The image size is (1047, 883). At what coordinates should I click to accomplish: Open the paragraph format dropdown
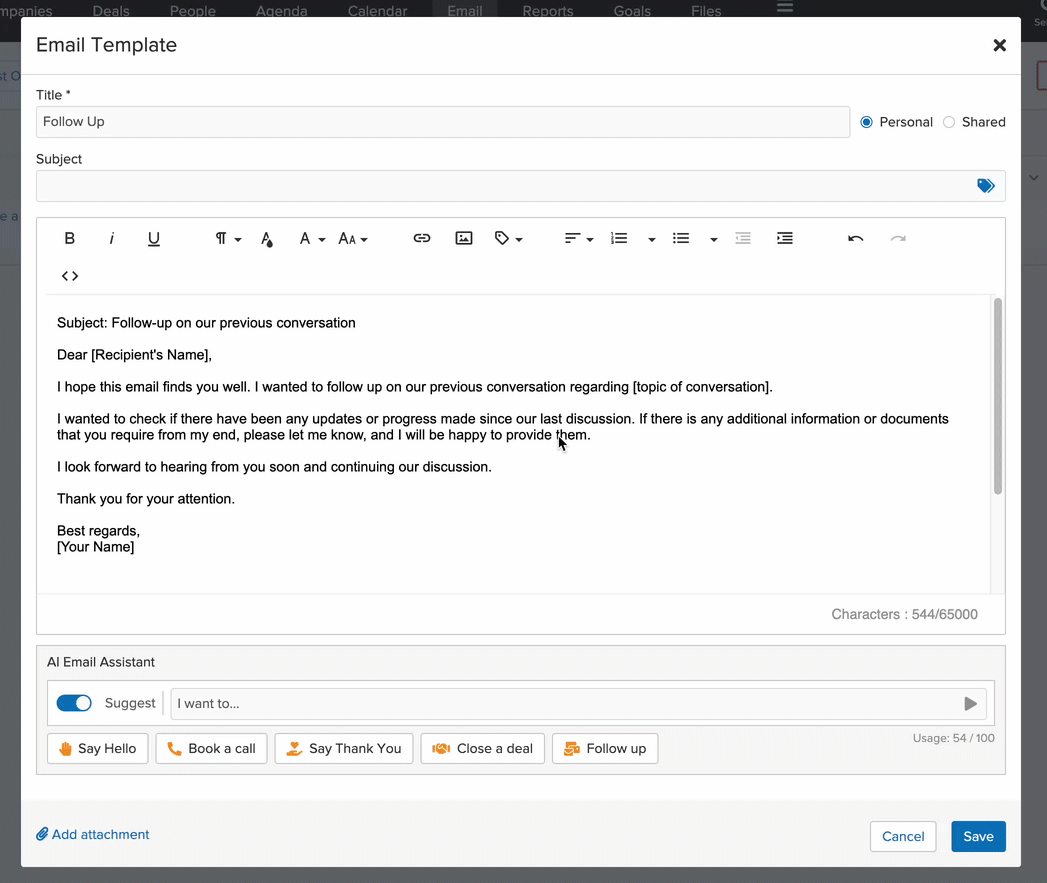click(x=228, y=239)
